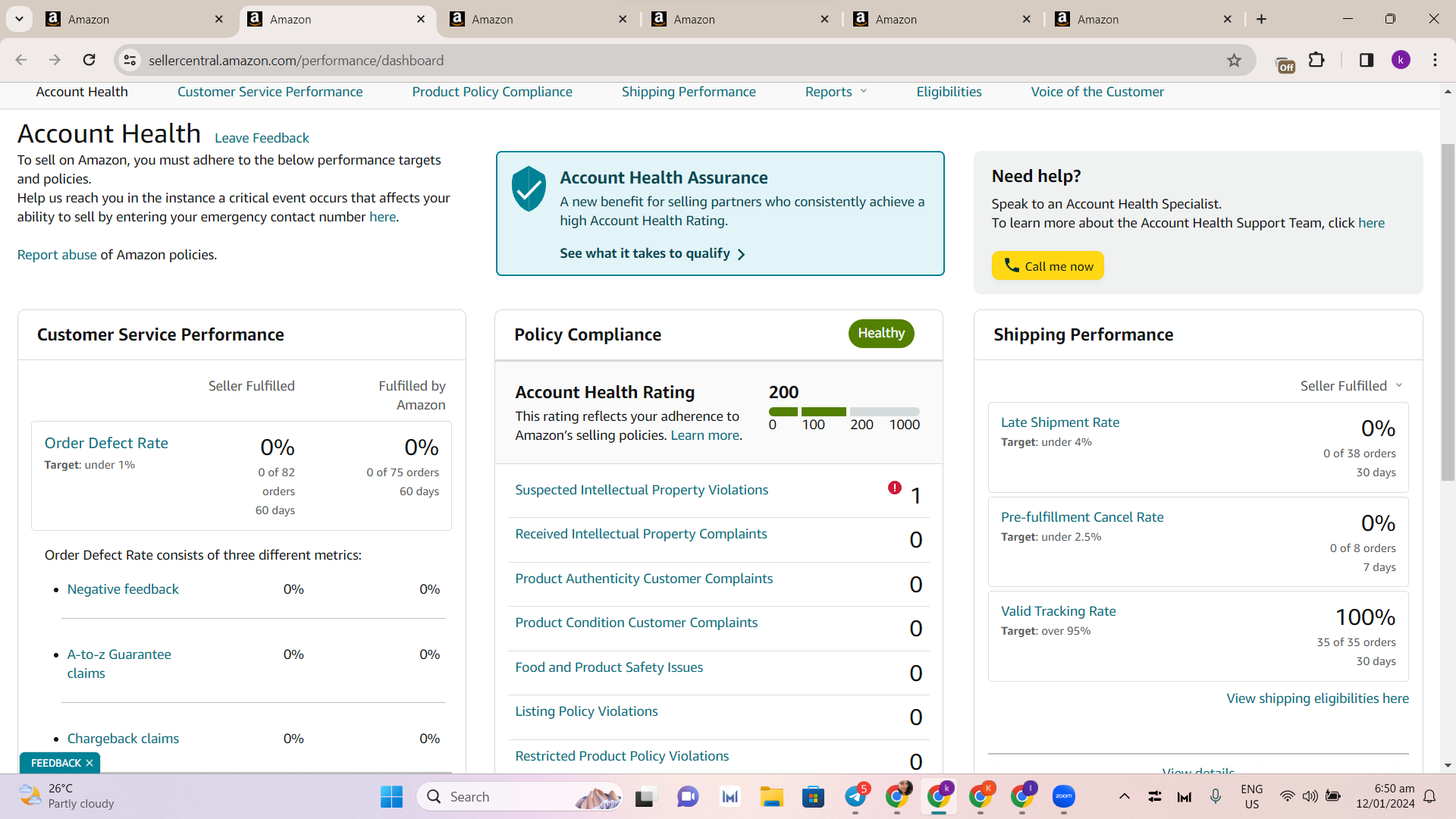Click the Call me now button
1456x819 pixels.
[x=1047, y=265]
